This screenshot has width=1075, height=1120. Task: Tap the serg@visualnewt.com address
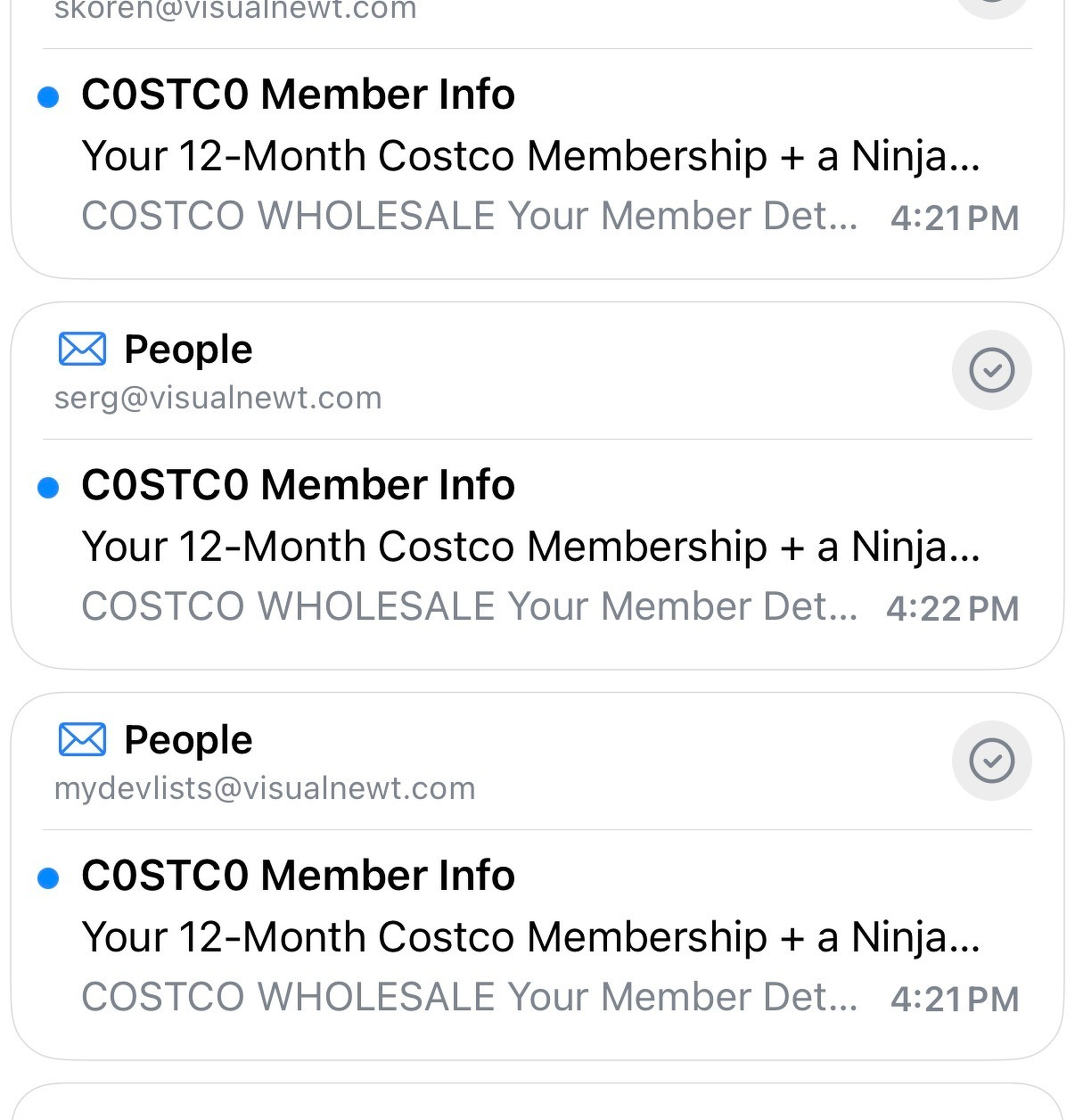(218, 398)
